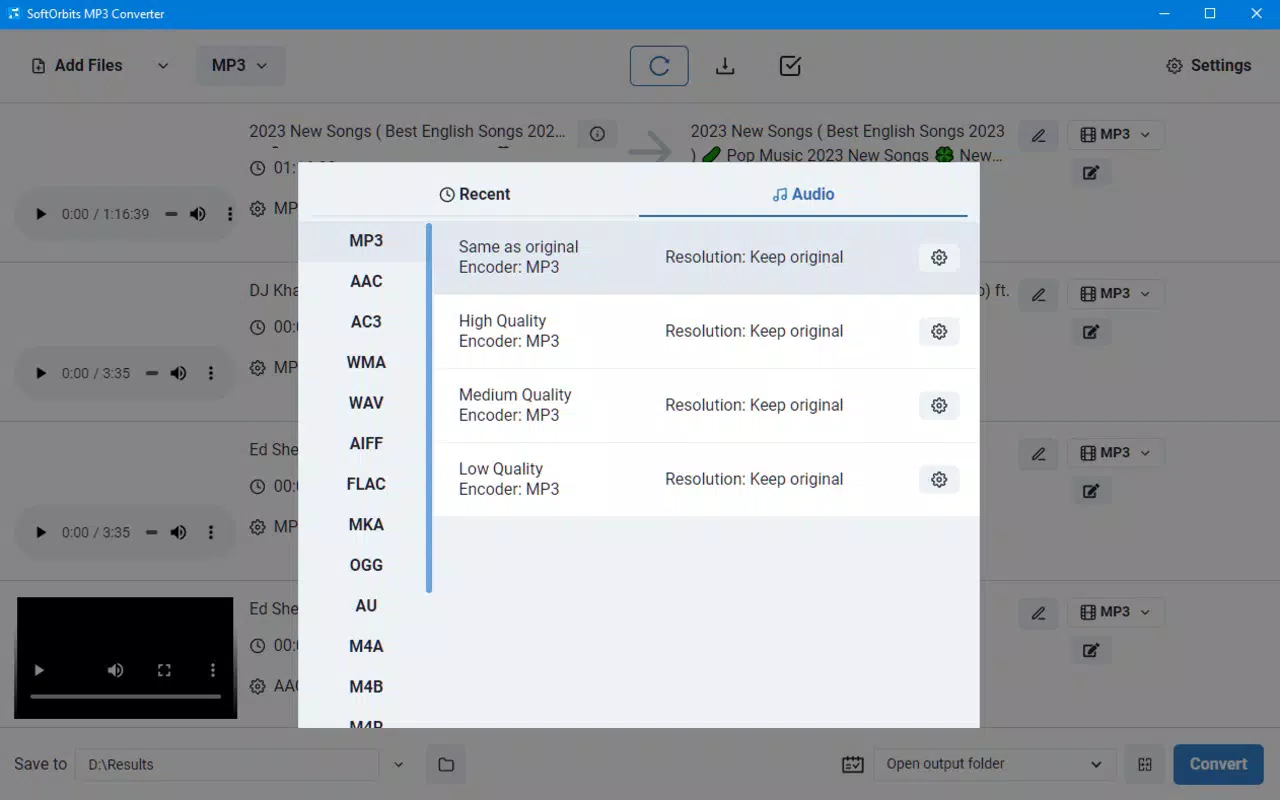Select MP3 in the format list

pos(365,241)
